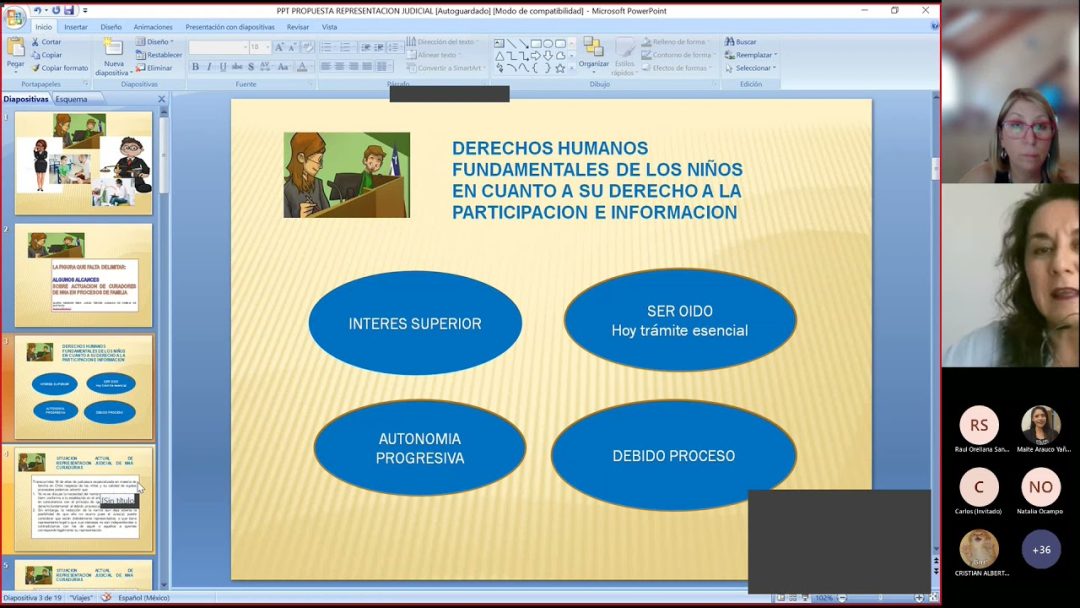Open Relleno de forma dropdown
The height and width of the screenshot is (608, 1080).
click(x=677, y=42)
